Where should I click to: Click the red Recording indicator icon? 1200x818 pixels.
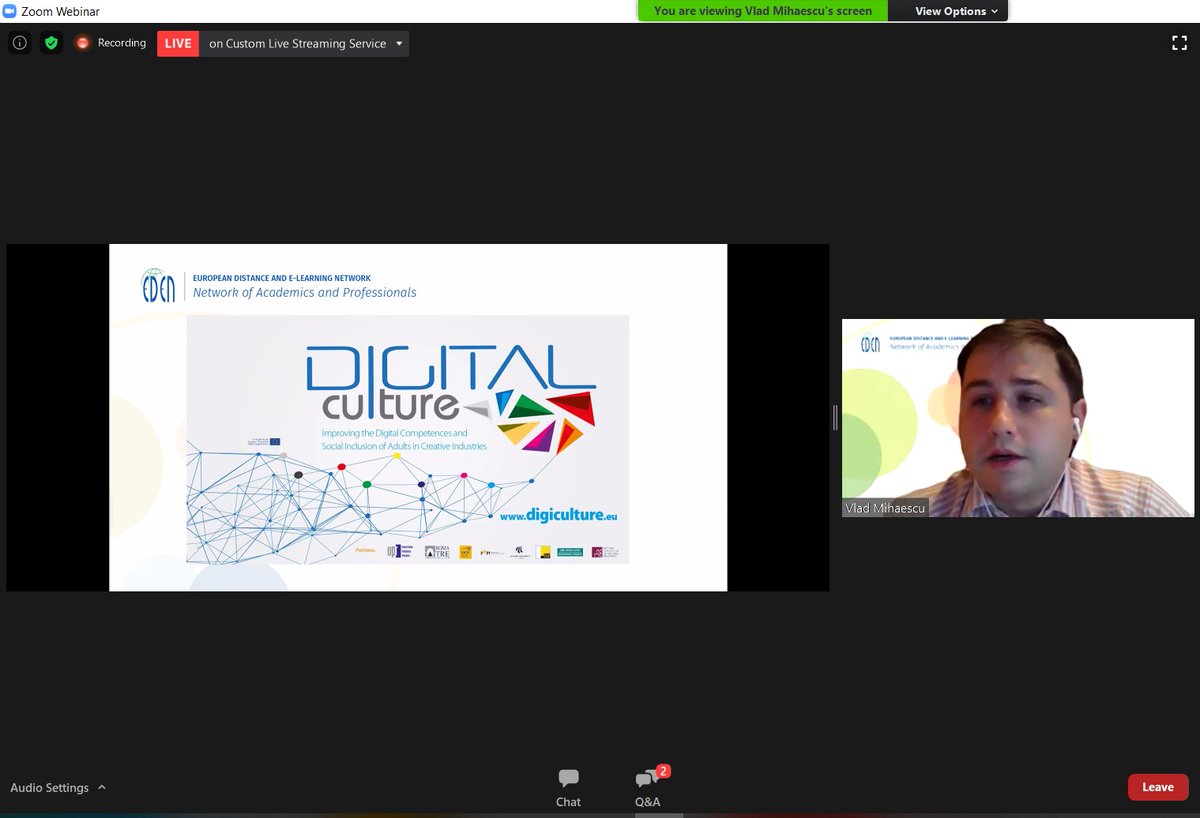[x=83, y=43]
